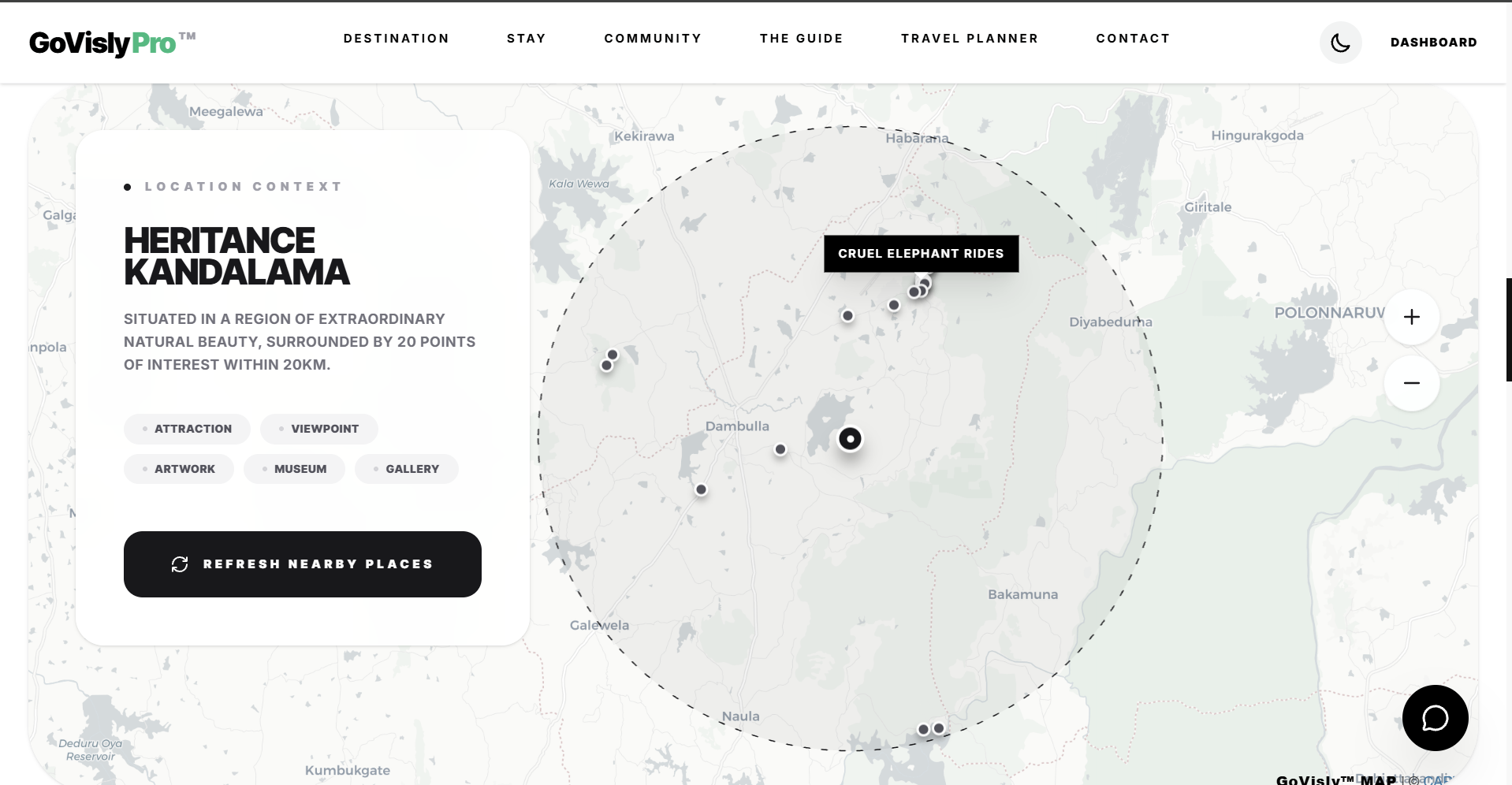1512x785 pixels.
Task: Click the Diyabeduma map label
Action: 1111,322
